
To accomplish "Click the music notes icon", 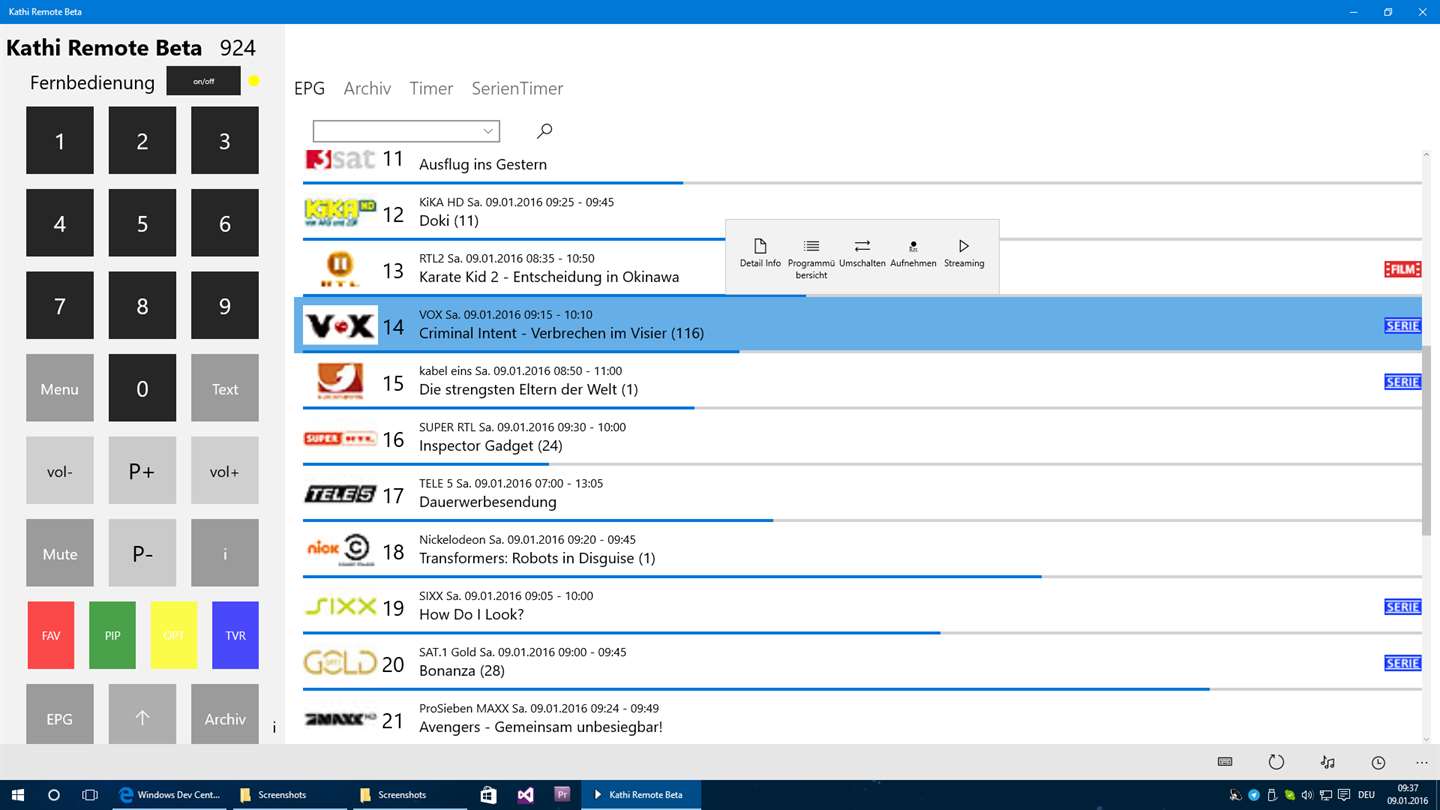I will point(1327,762).
